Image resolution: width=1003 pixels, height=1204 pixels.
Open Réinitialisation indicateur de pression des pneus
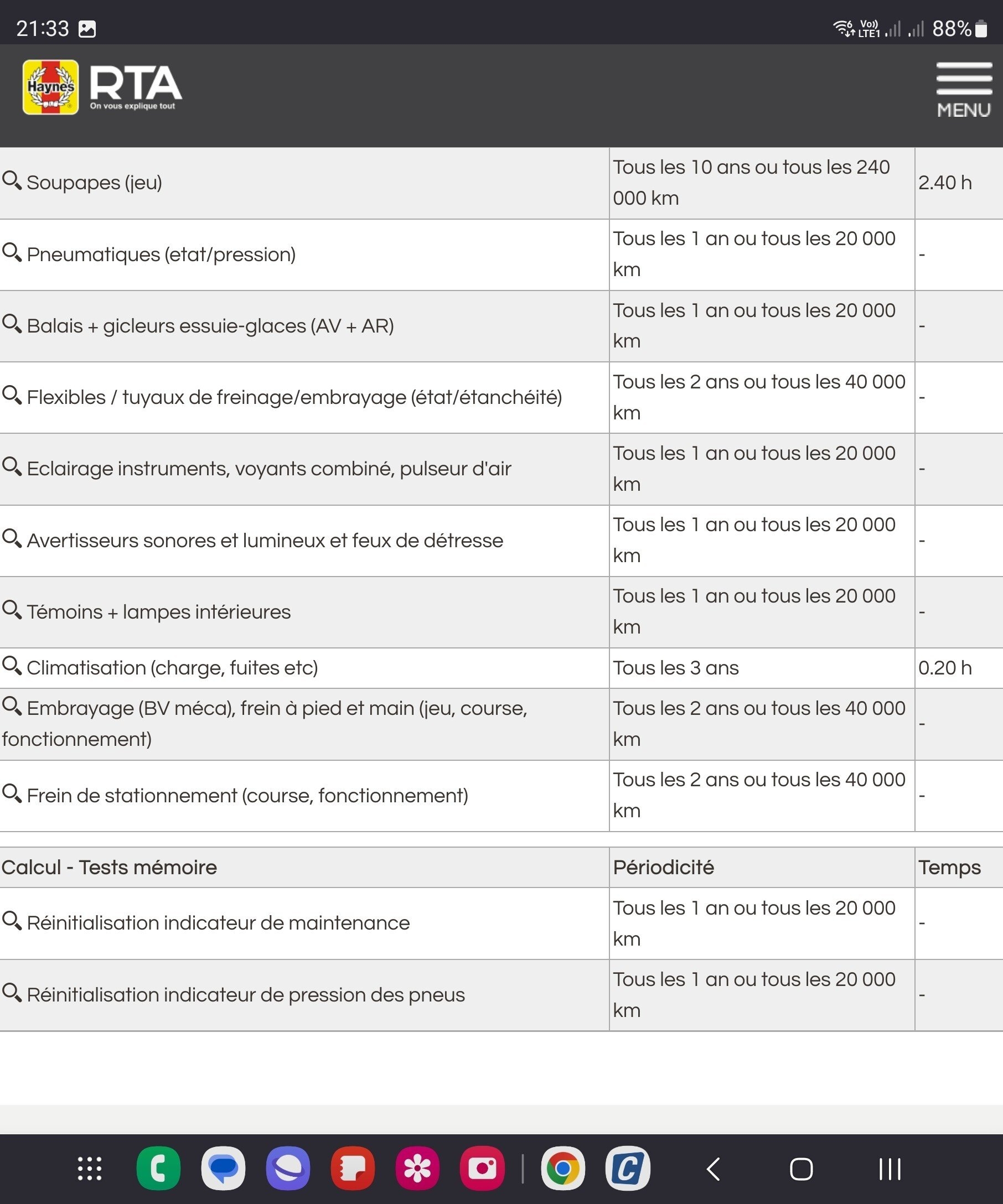[246, 995]
